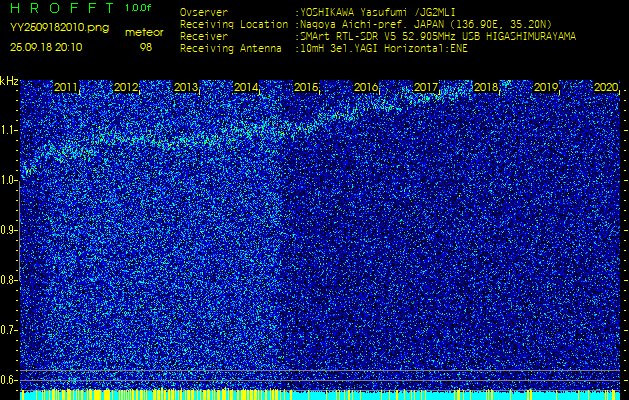The image size is (629, 400).
Task: Click the 2013 time marker
Action: (x=186, y=87)
